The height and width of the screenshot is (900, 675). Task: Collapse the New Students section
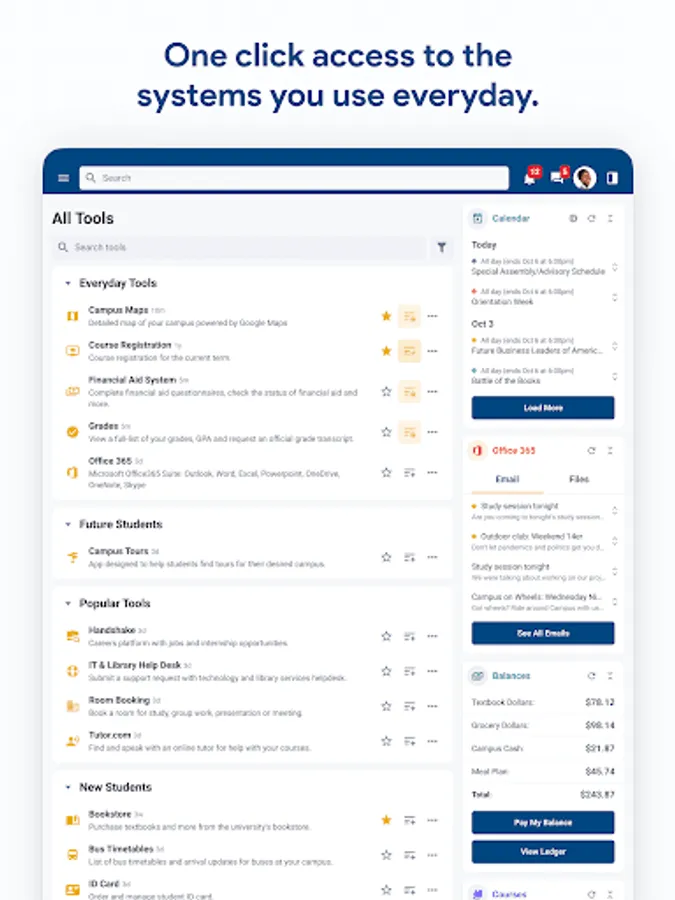(68, 787)
